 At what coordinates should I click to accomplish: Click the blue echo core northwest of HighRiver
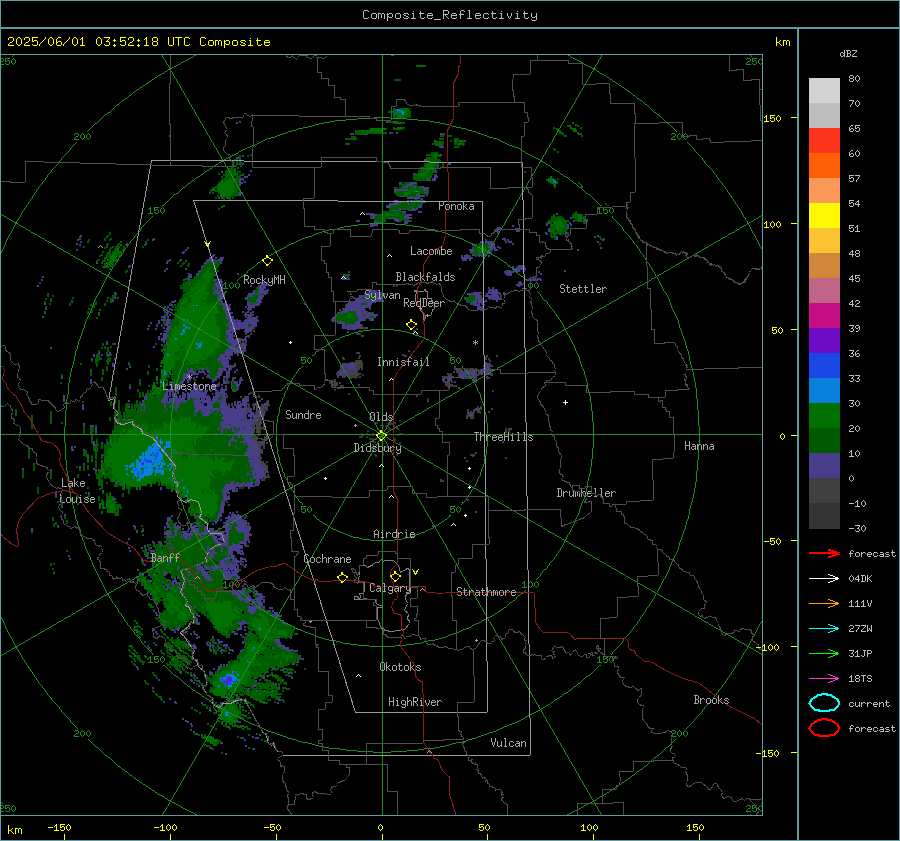click(228, 680)
